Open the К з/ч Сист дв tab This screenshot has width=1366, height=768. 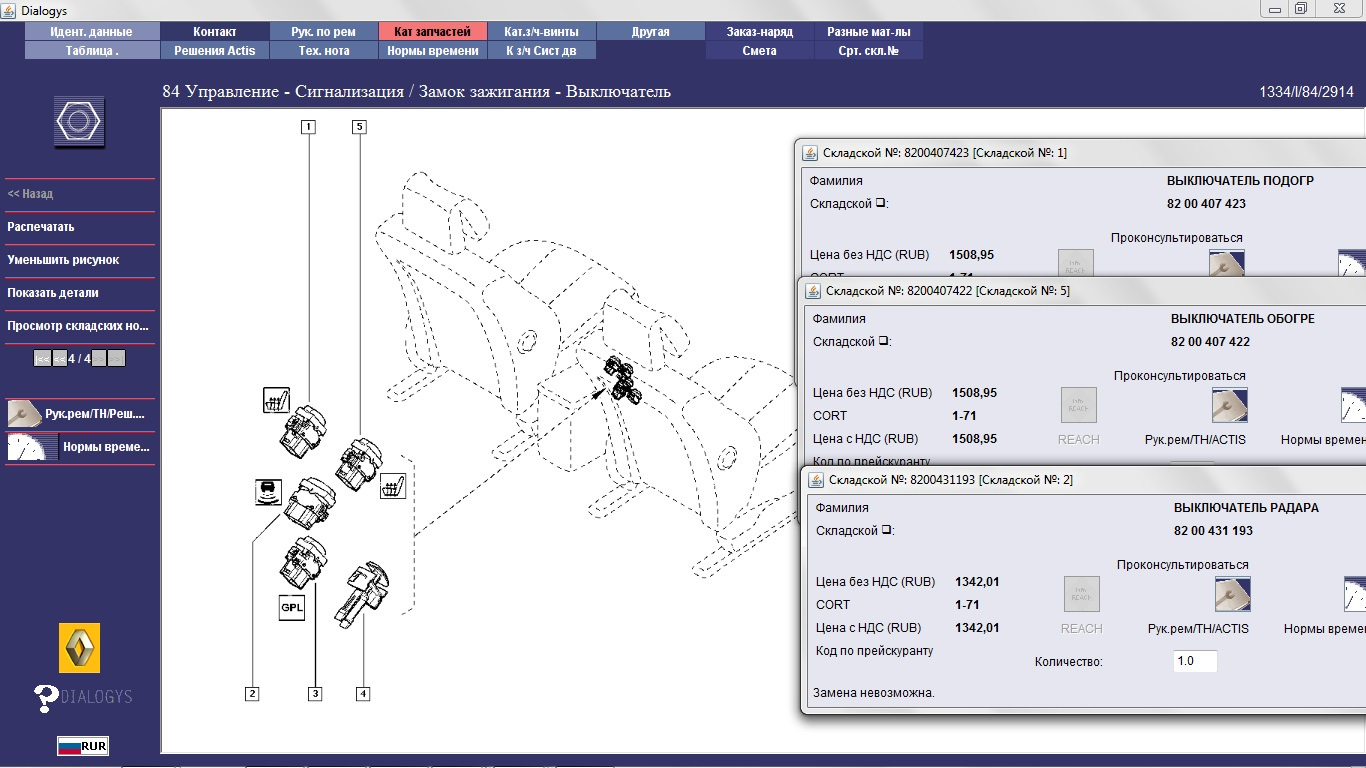(x=542, y=51)
